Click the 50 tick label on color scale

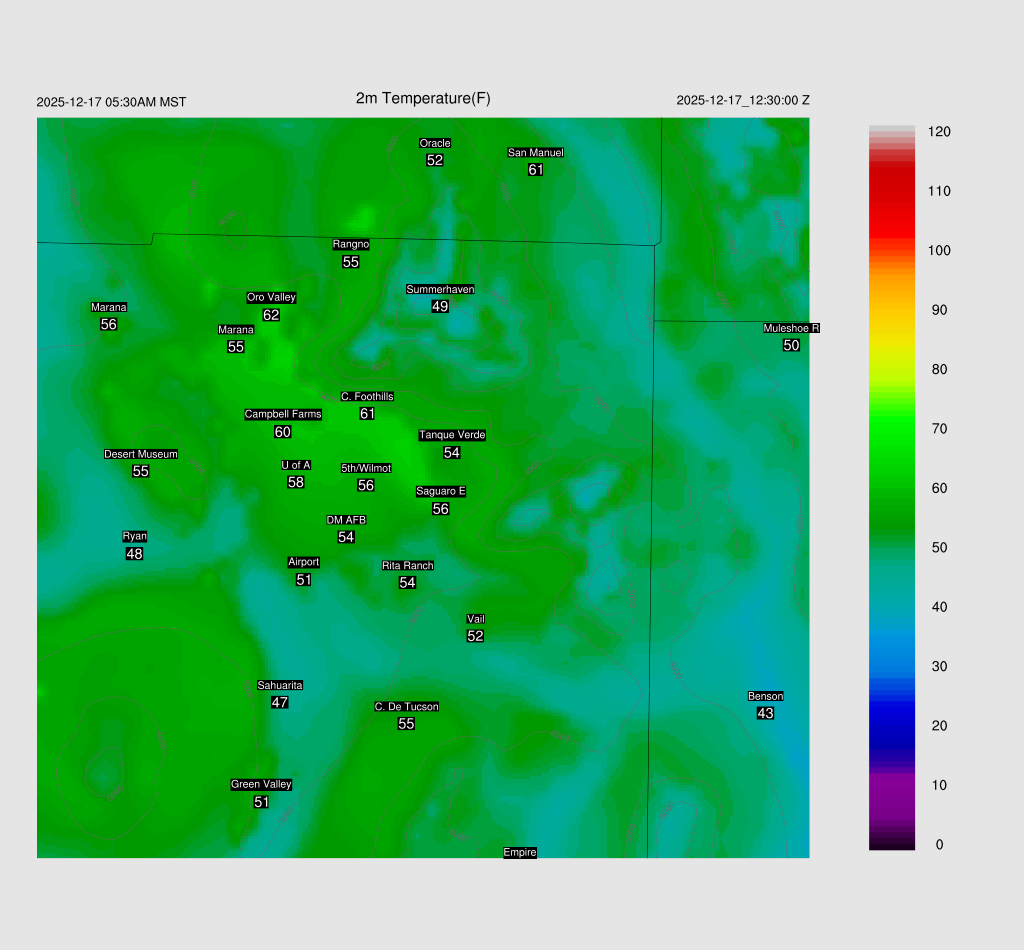click(x=939, y=548)
